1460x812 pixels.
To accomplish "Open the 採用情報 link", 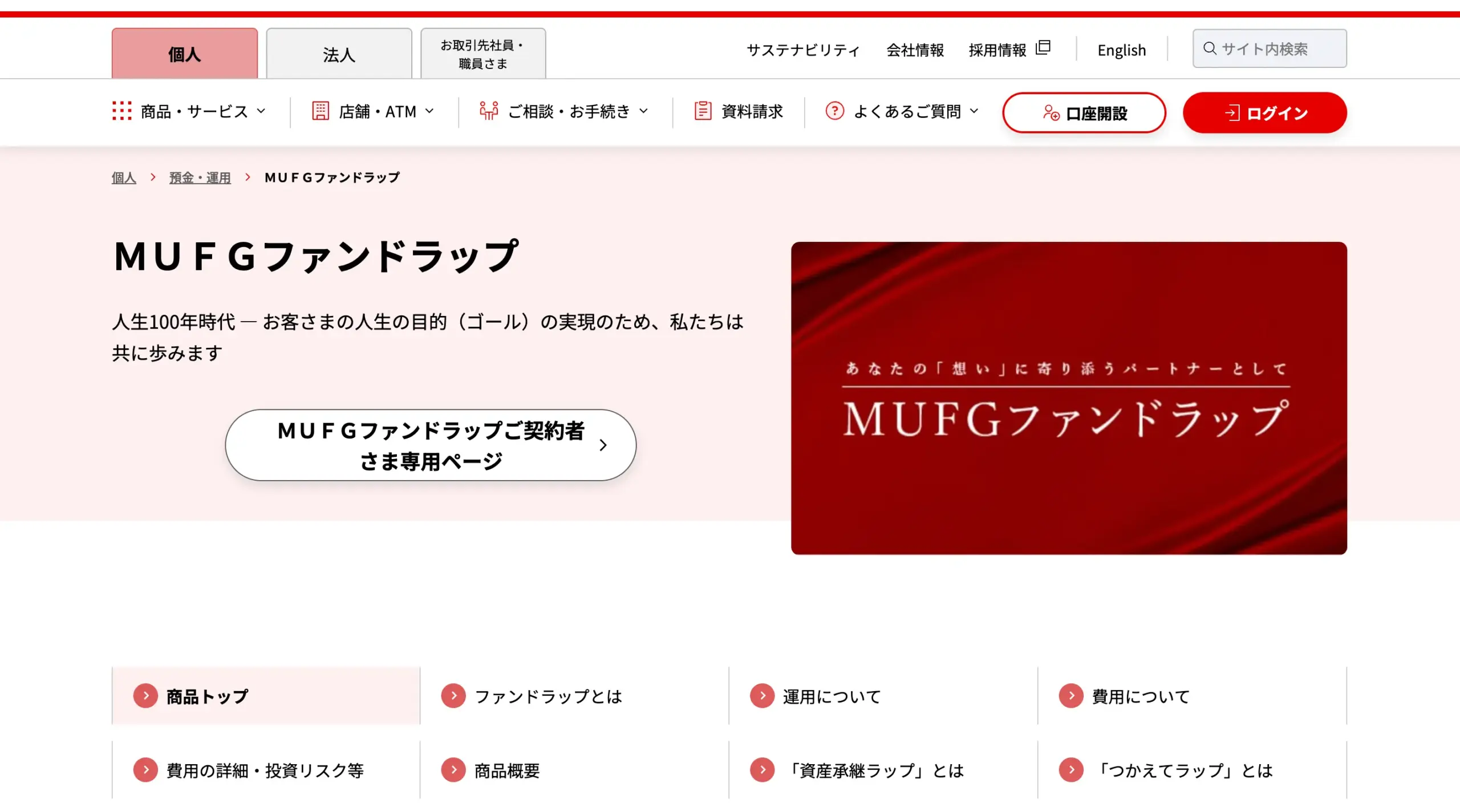I will click(x=1009, y=50).
